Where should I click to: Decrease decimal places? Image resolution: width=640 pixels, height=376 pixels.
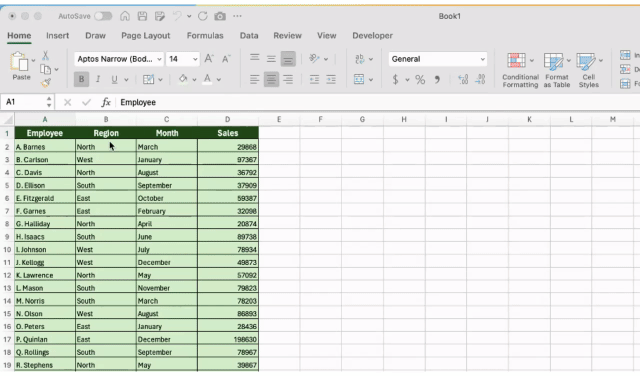pos(480,79)
